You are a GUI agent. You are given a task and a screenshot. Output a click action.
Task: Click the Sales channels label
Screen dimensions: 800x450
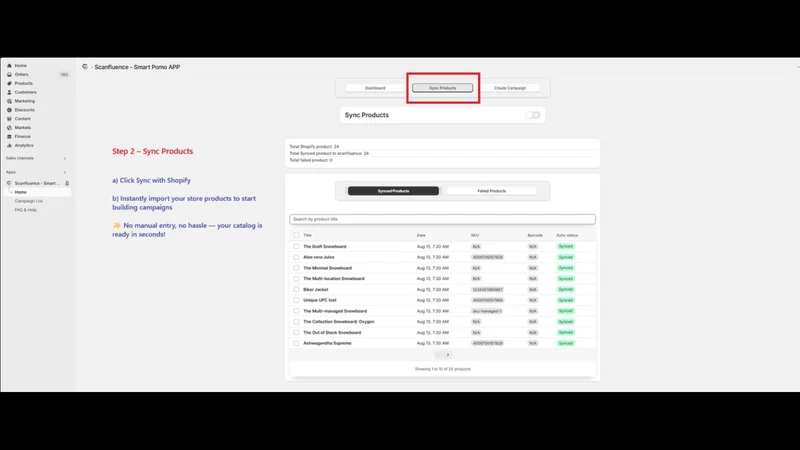tap(20, 158)
